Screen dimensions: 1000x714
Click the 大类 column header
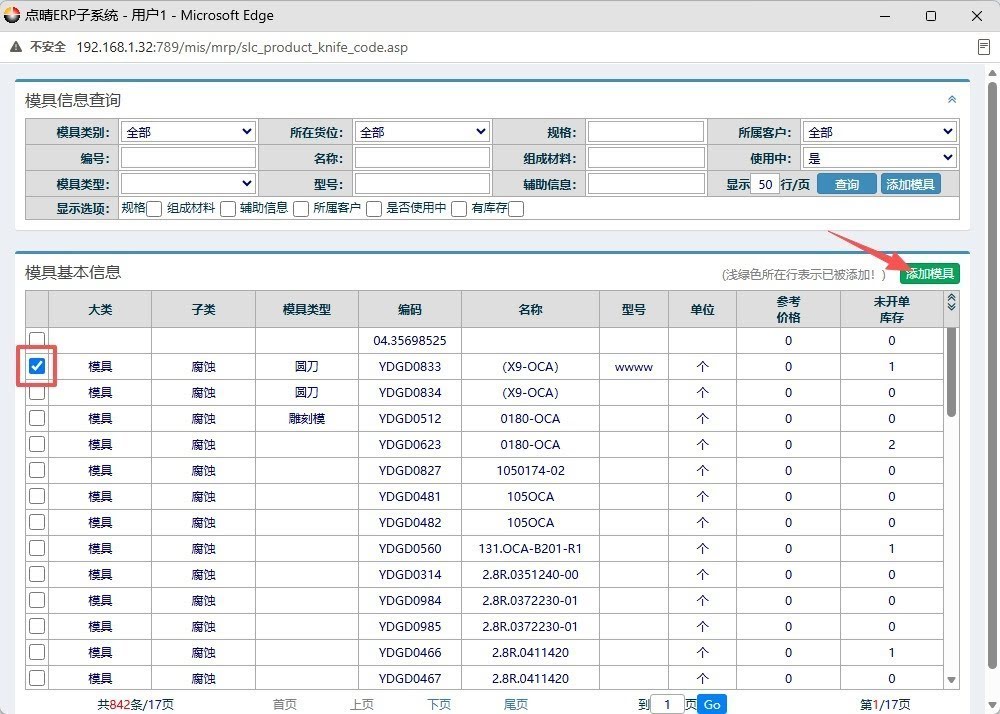click(100, 309)
